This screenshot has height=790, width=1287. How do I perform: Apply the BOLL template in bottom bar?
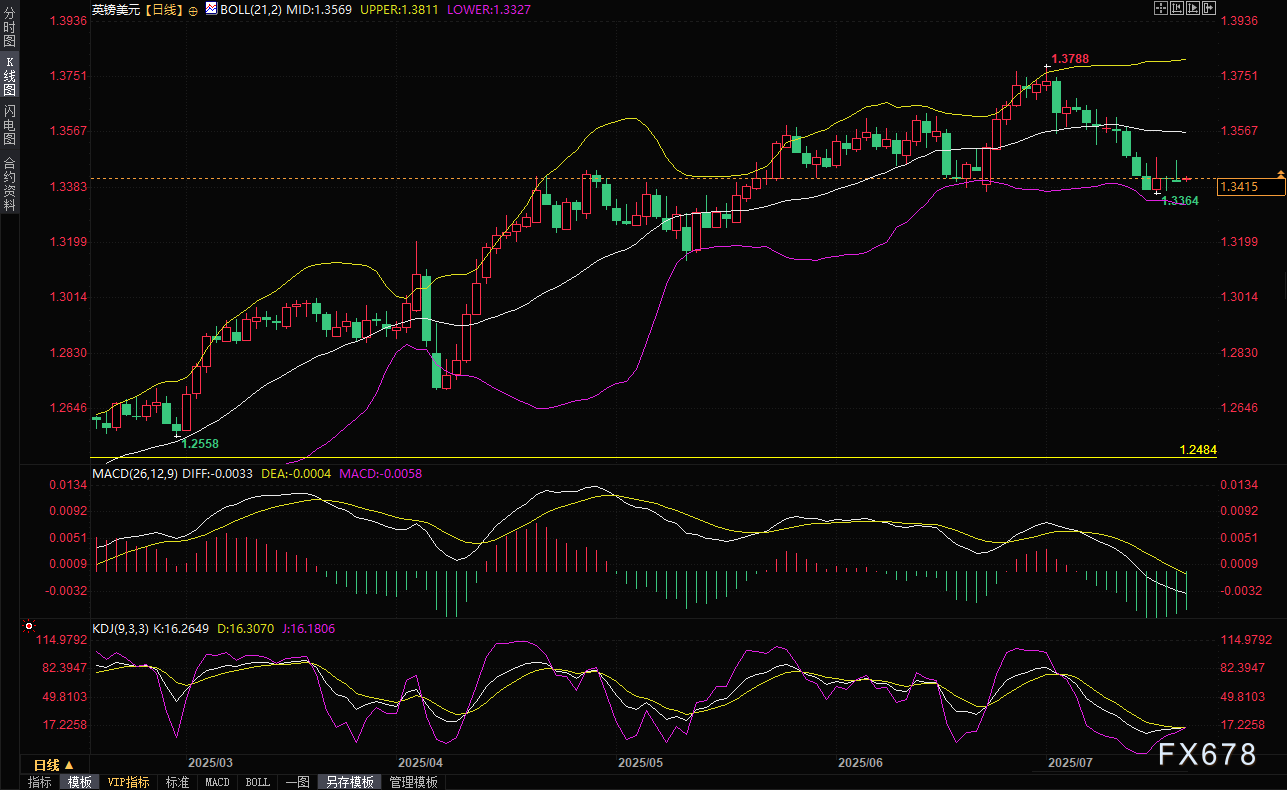257,782
